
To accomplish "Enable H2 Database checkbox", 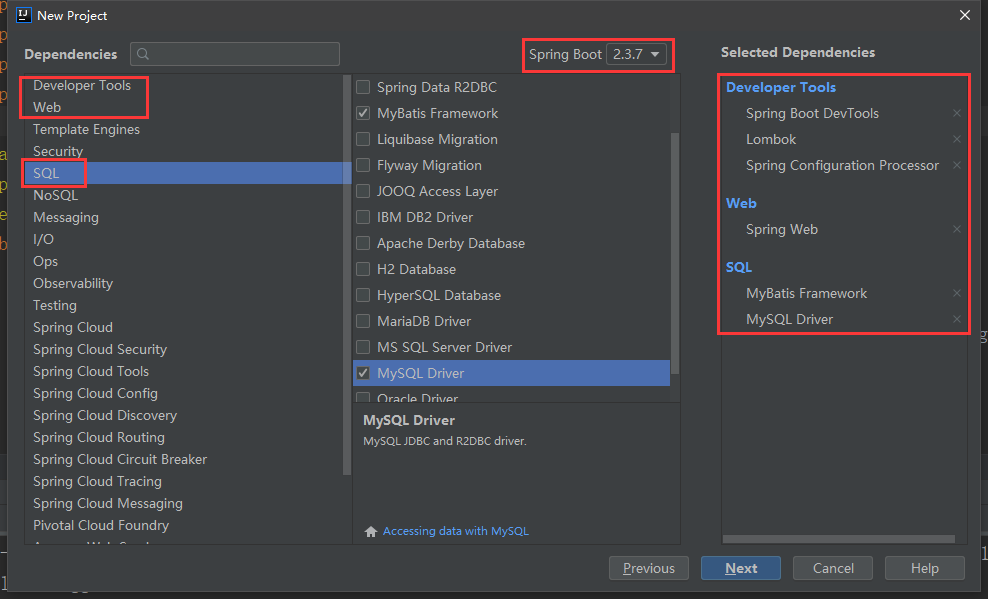I will tap(363, 270).
